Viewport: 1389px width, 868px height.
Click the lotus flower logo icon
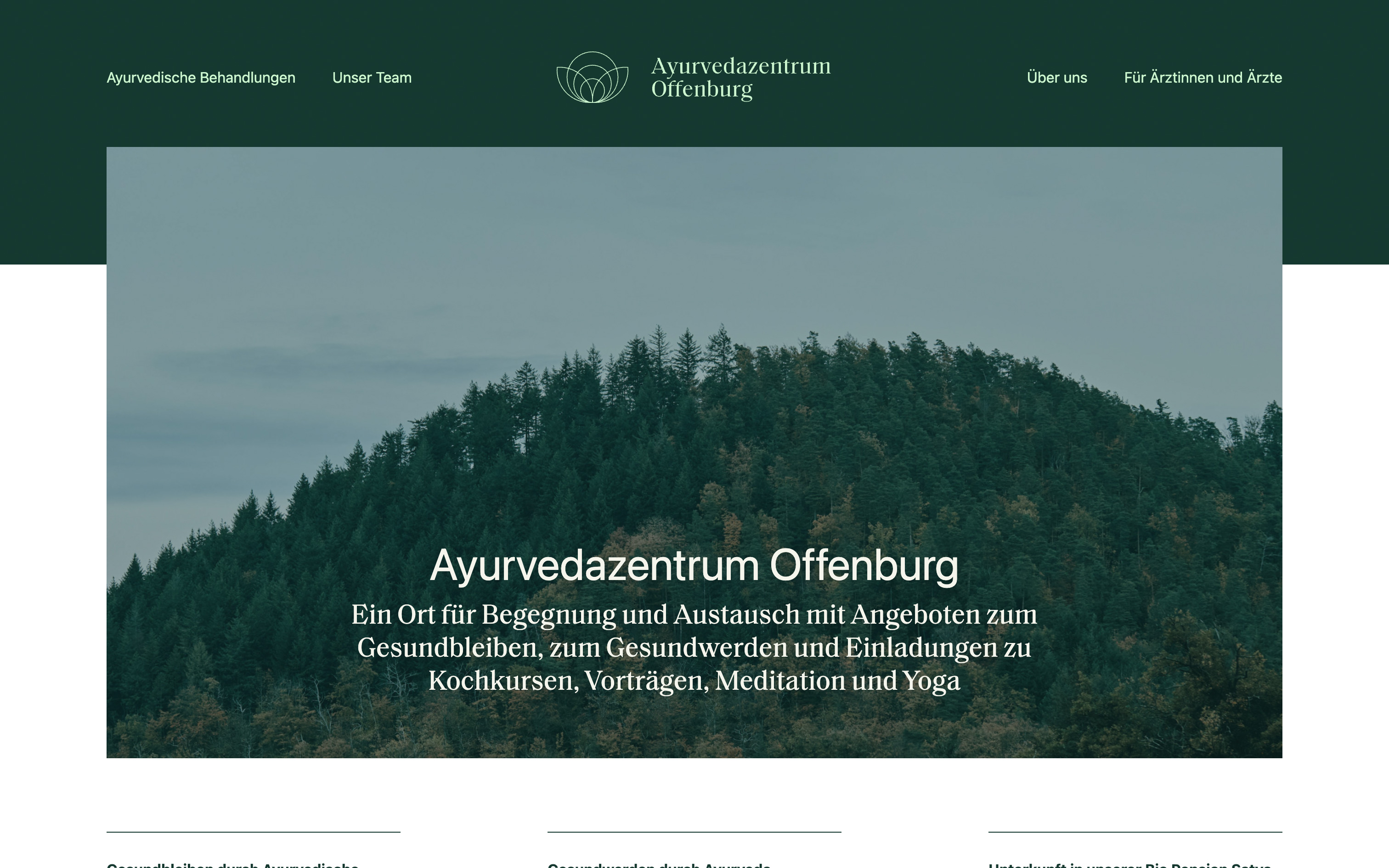[593, 78]
